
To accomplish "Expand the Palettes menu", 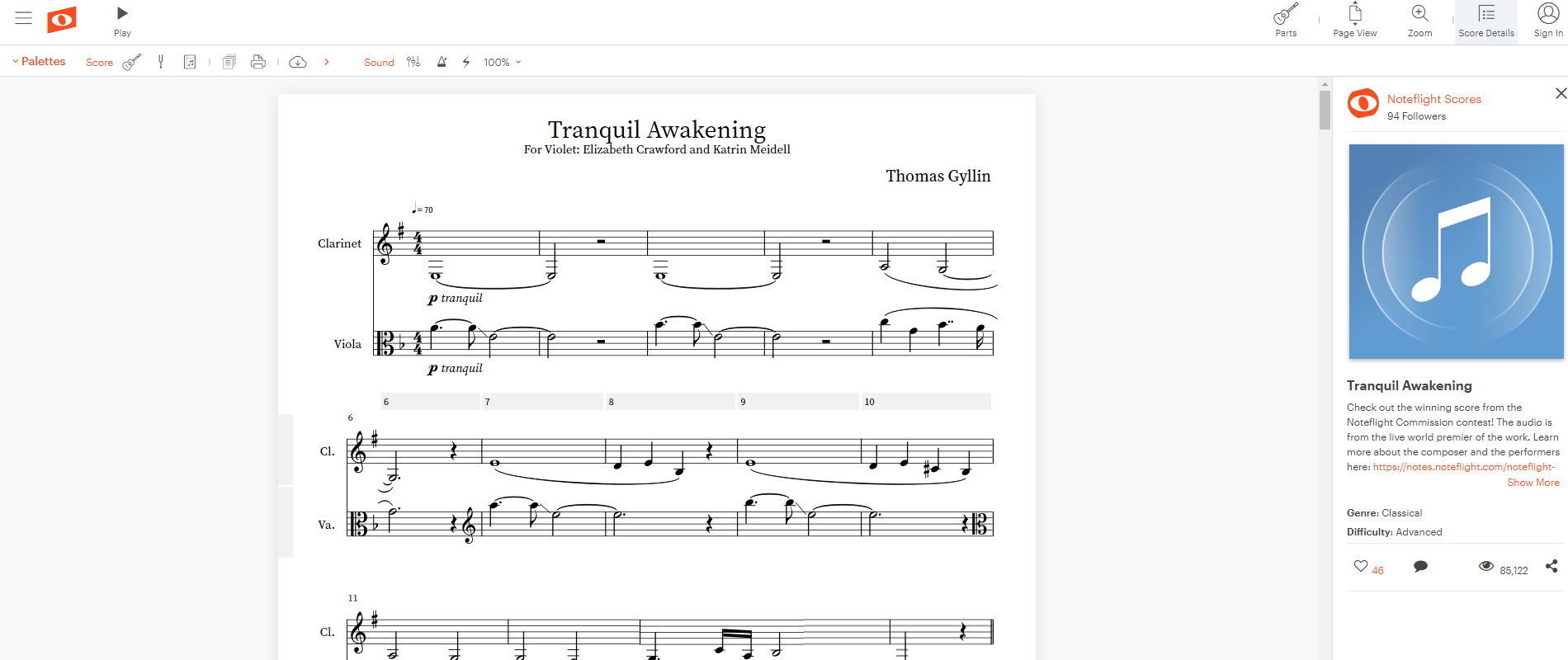I will pyautogui.click(x=39, y=62).
